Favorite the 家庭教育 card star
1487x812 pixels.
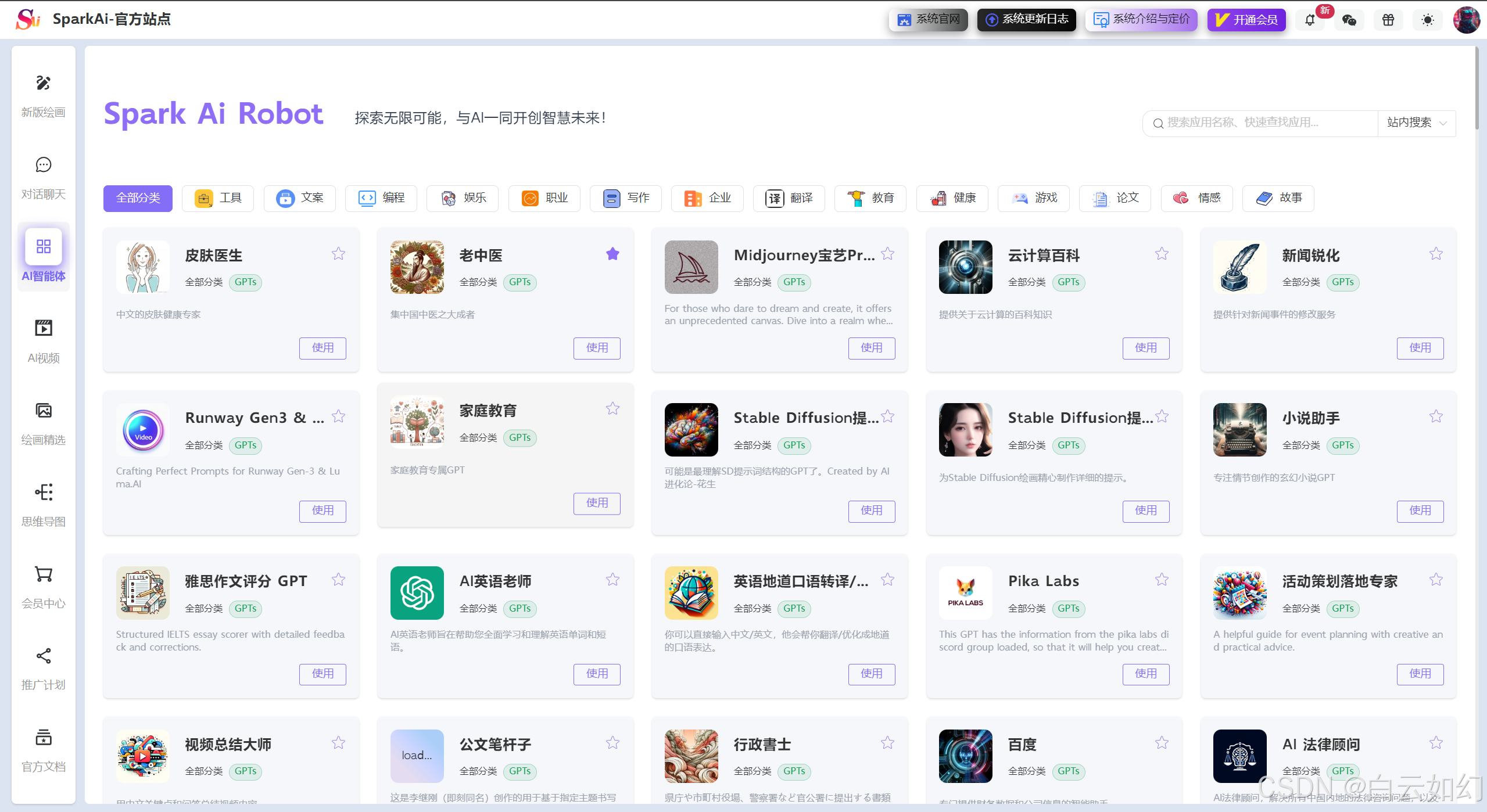[613, 409]
